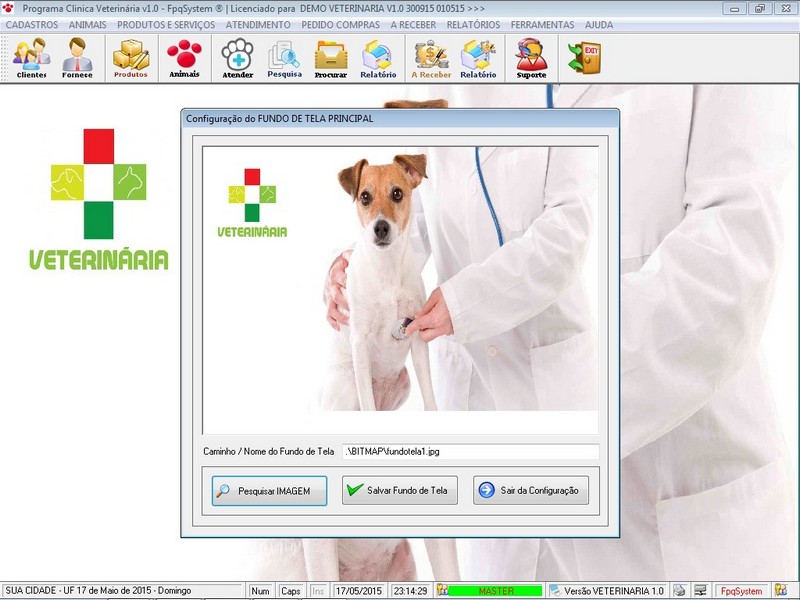Screen dimensions: 800x600
Task: Click the red paw application icon in title bar
Action: pyautogui.click(x=8, y=8)
